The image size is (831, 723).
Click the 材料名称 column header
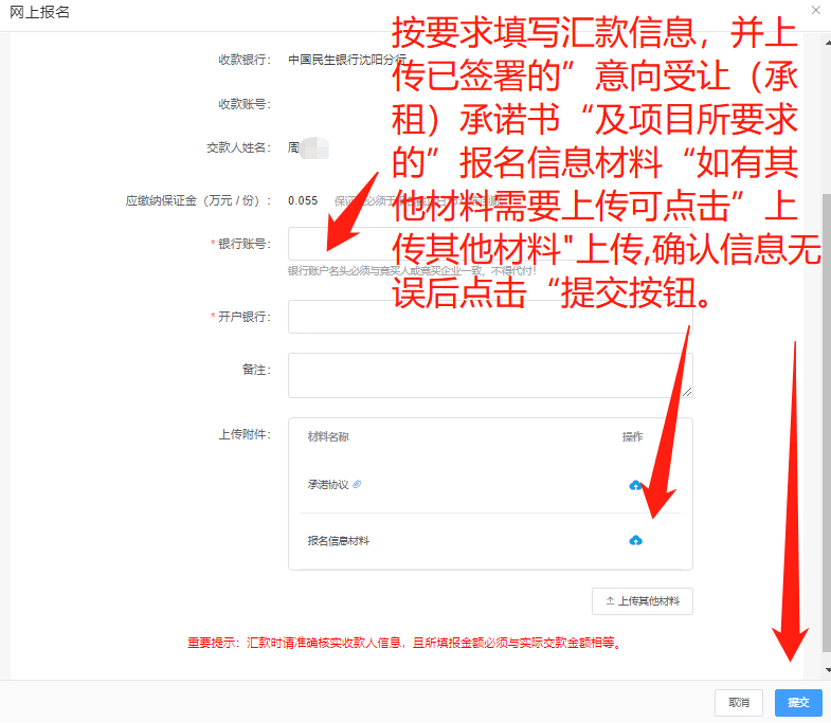(x=328, y=437)
